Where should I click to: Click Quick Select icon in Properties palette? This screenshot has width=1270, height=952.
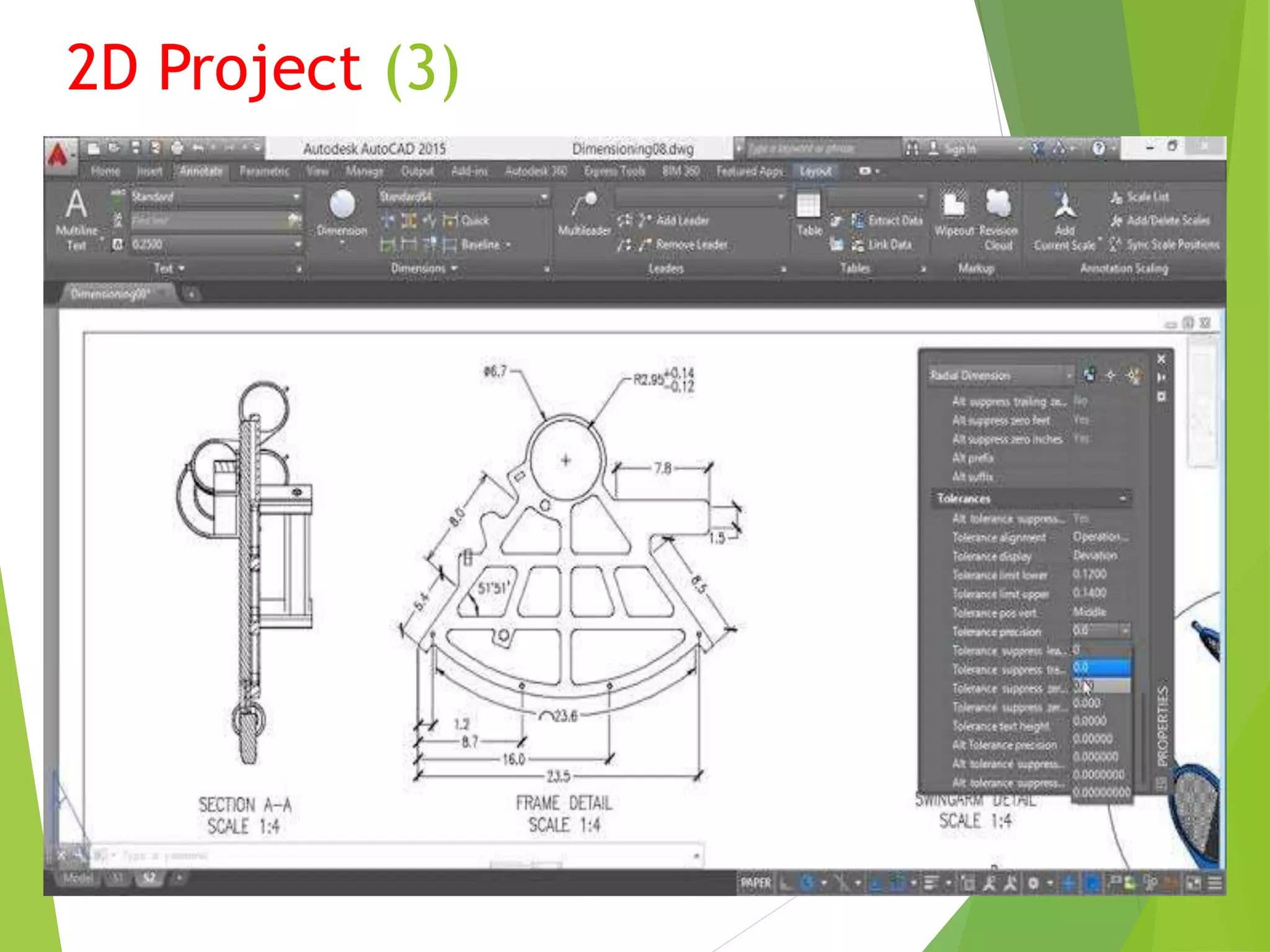pyautogui.click(x=1134, y=375)
